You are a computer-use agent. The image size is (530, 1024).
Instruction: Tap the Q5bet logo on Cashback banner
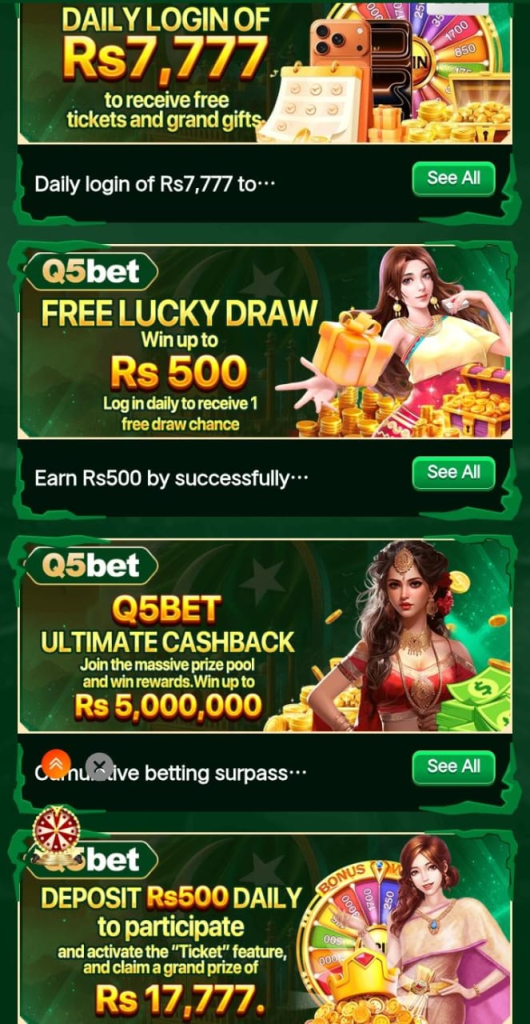click(x=91, y=566)
